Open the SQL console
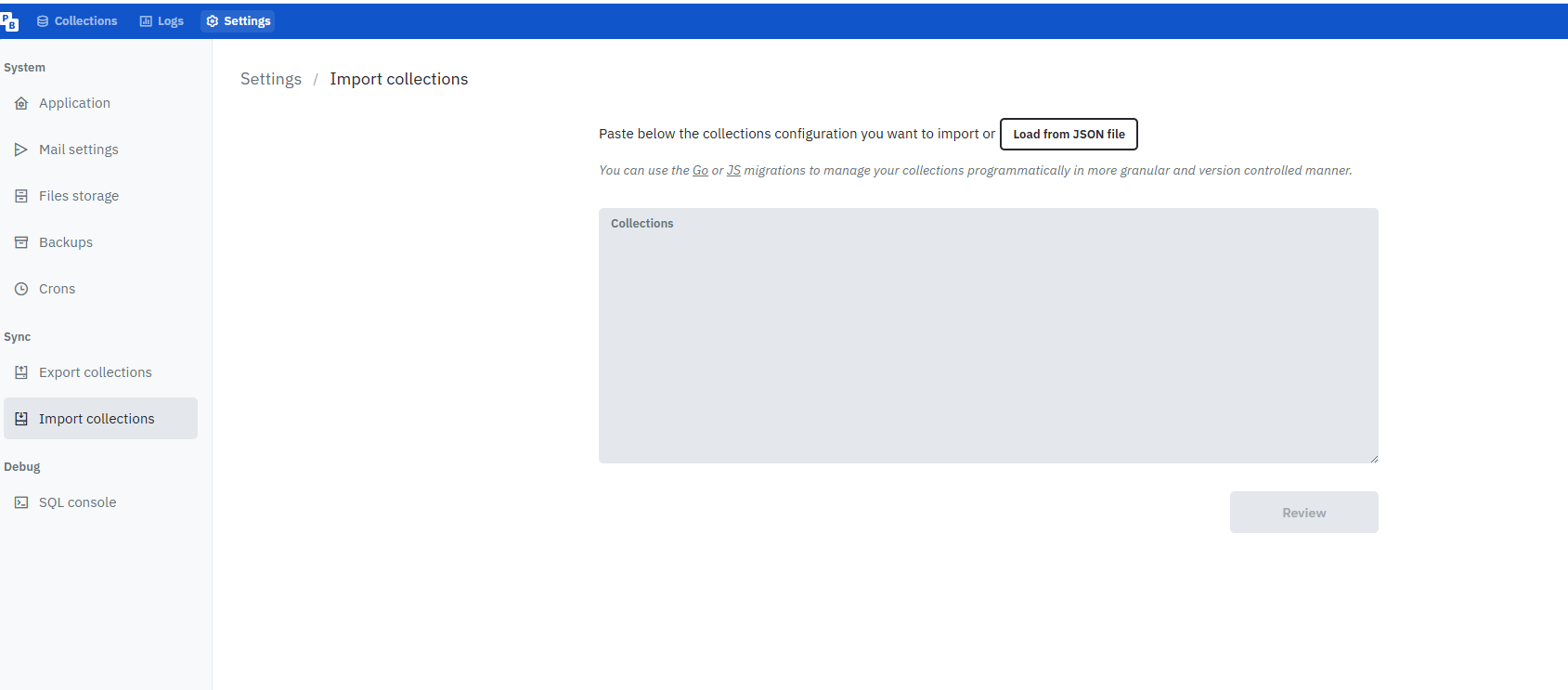This screenshot has height=690, width=1568. [x=100, y=502]
